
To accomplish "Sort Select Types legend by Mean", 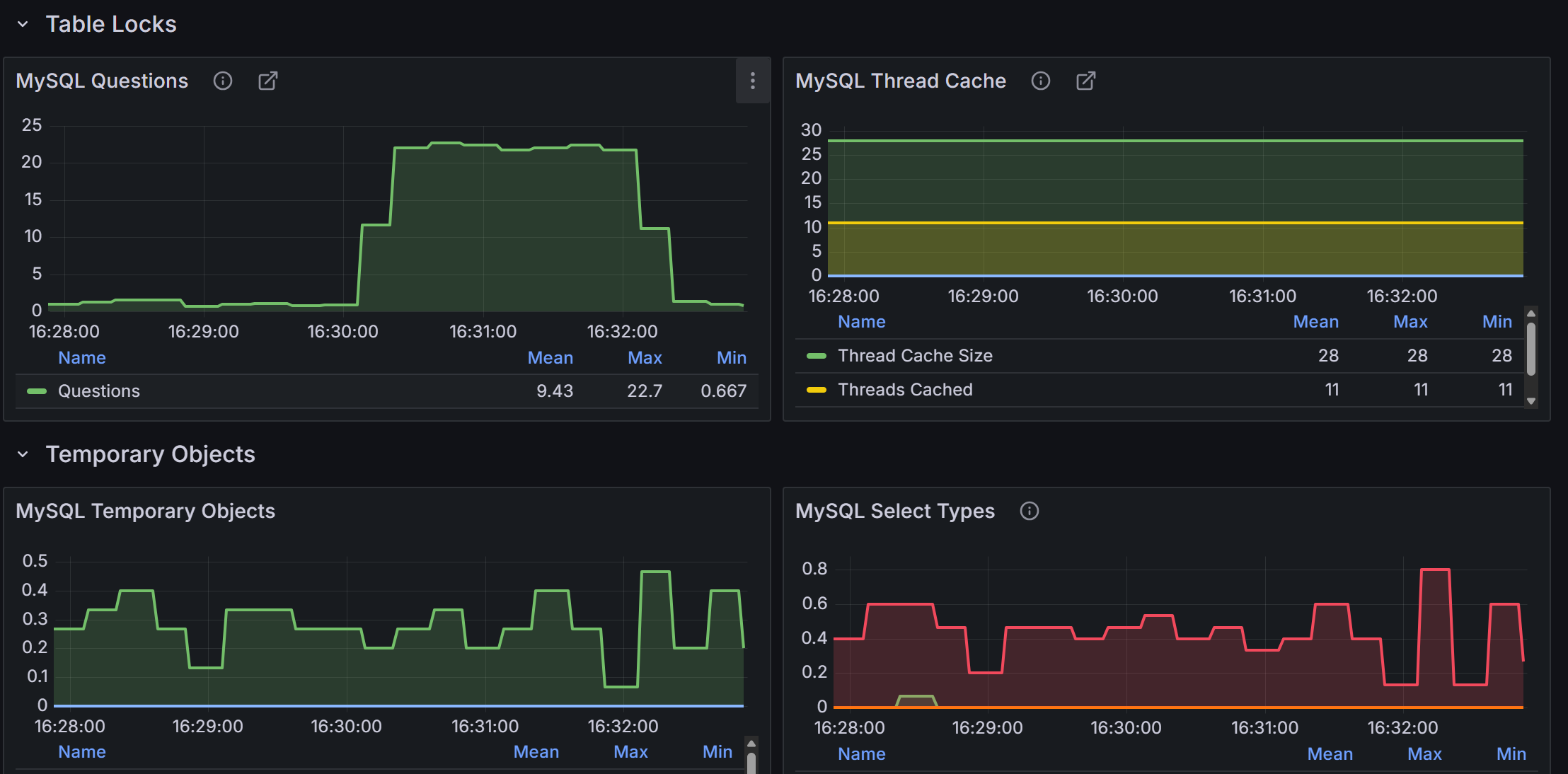I will click(x=1330, y=754).
